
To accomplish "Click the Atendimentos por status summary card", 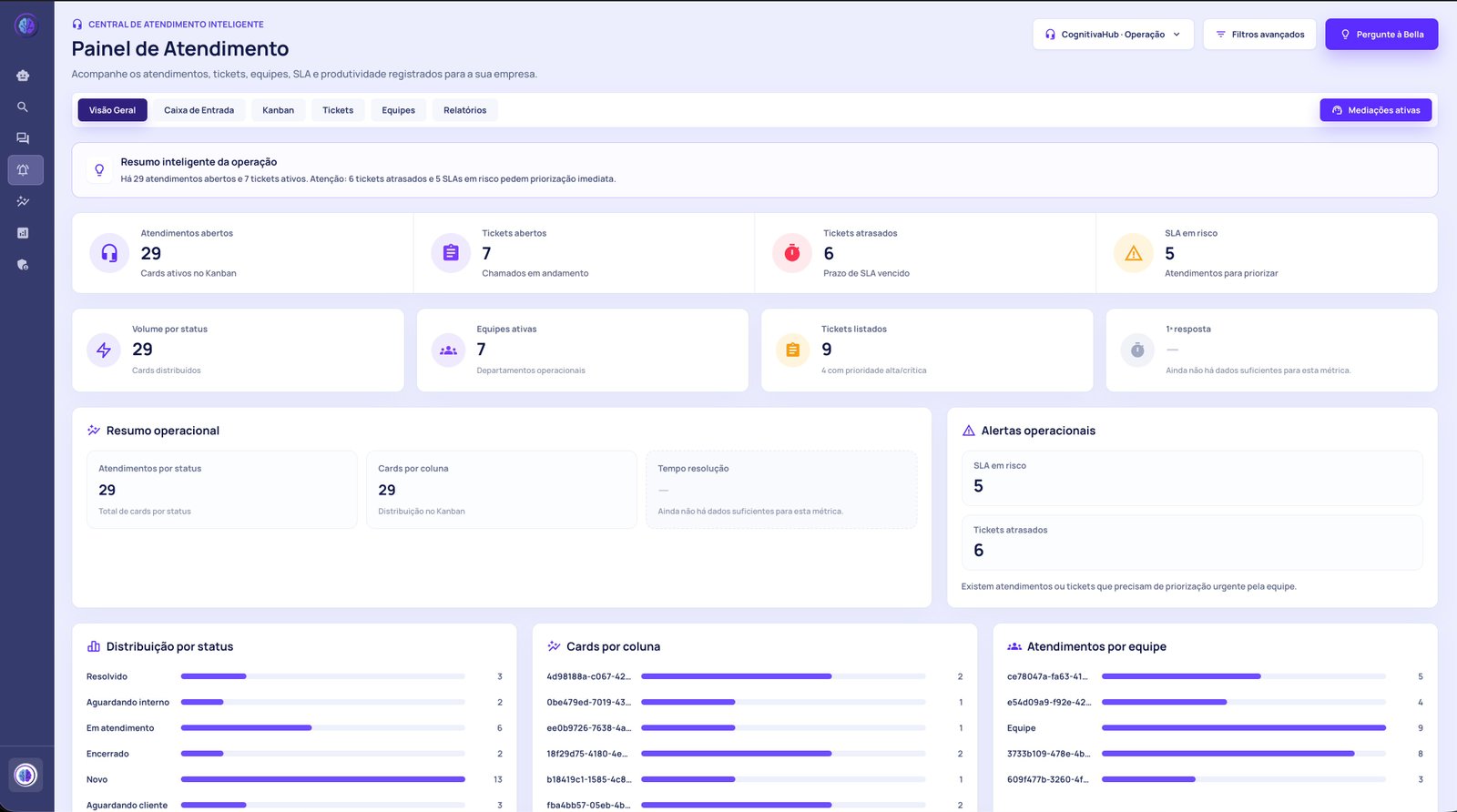I will (x=221, y=490).
